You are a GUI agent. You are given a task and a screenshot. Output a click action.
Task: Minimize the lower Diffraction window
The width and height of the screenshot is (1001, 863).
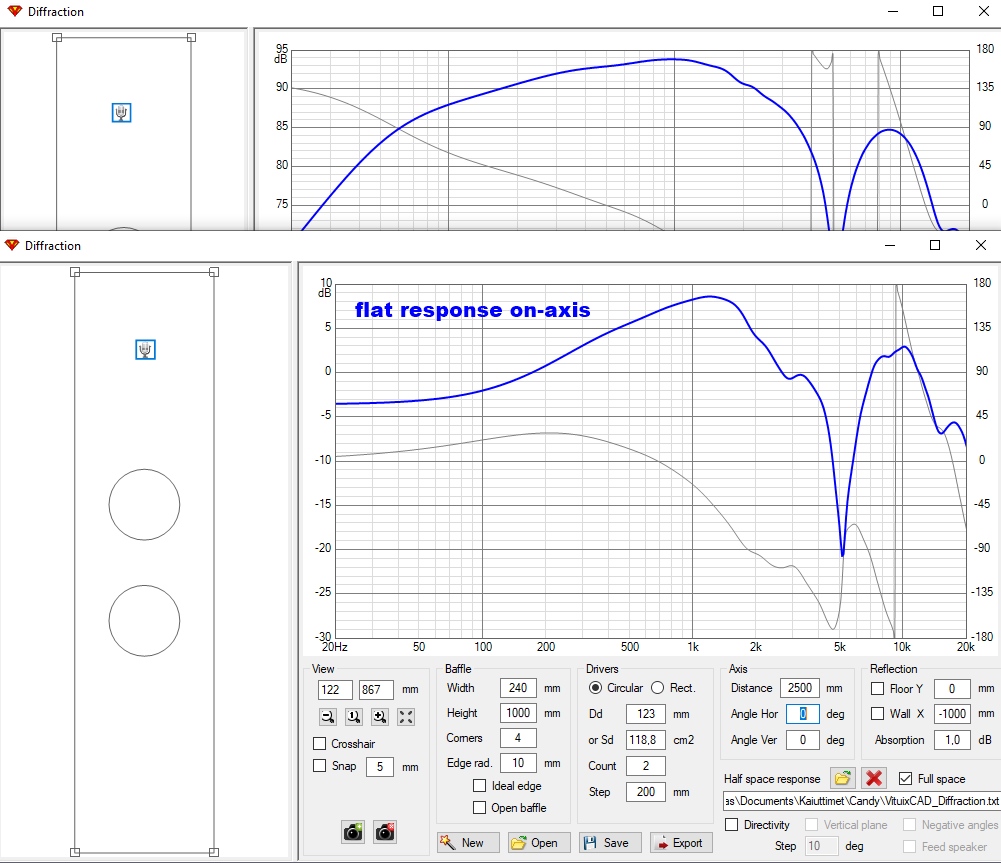[890, 245]
